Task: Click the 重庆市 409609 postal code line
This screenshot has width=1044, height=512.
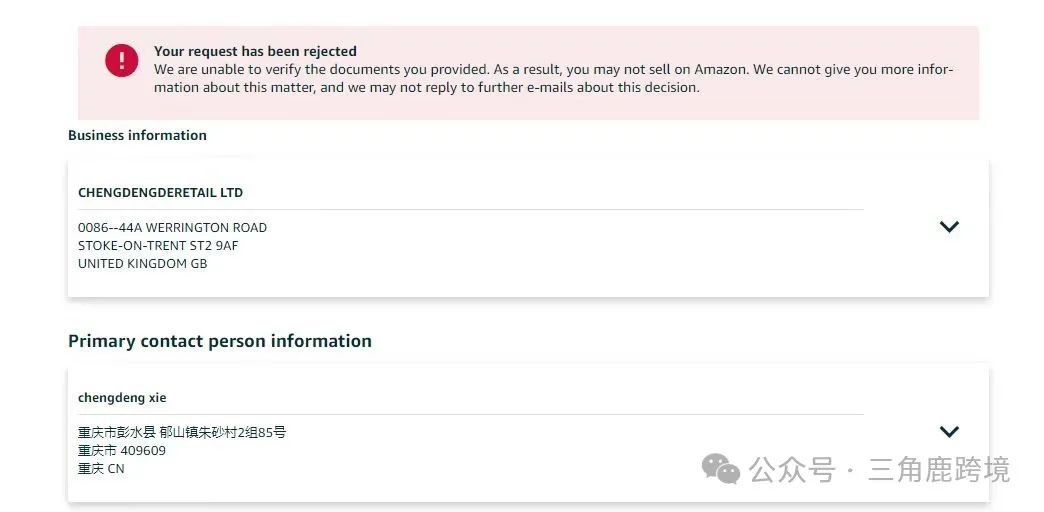Action: click(122, 451)
